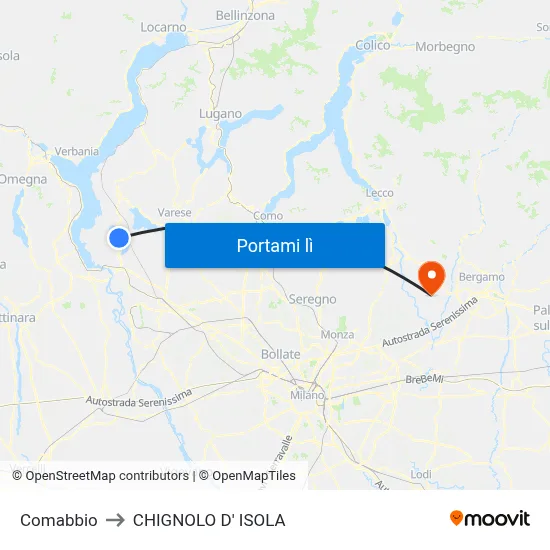Click the Lugano city label
This screenshot has height=550, width=550.
[x=220, y=114]
